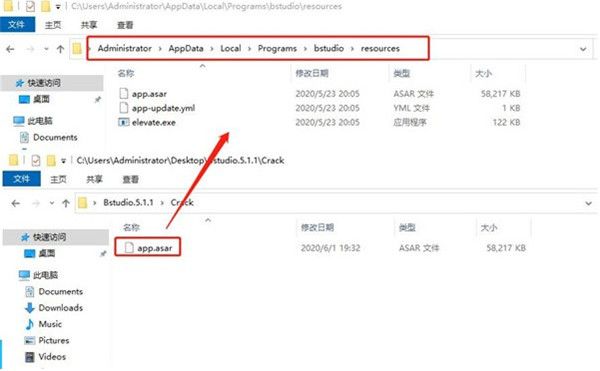
Task: Open 共享 tab in Crack window
Action: coord(94,179)
